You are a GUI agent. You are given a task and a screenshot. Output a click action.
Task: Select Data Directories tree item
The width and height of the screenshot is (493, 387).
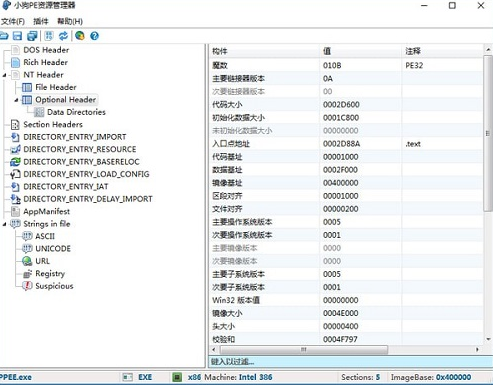tap(76, 112)
